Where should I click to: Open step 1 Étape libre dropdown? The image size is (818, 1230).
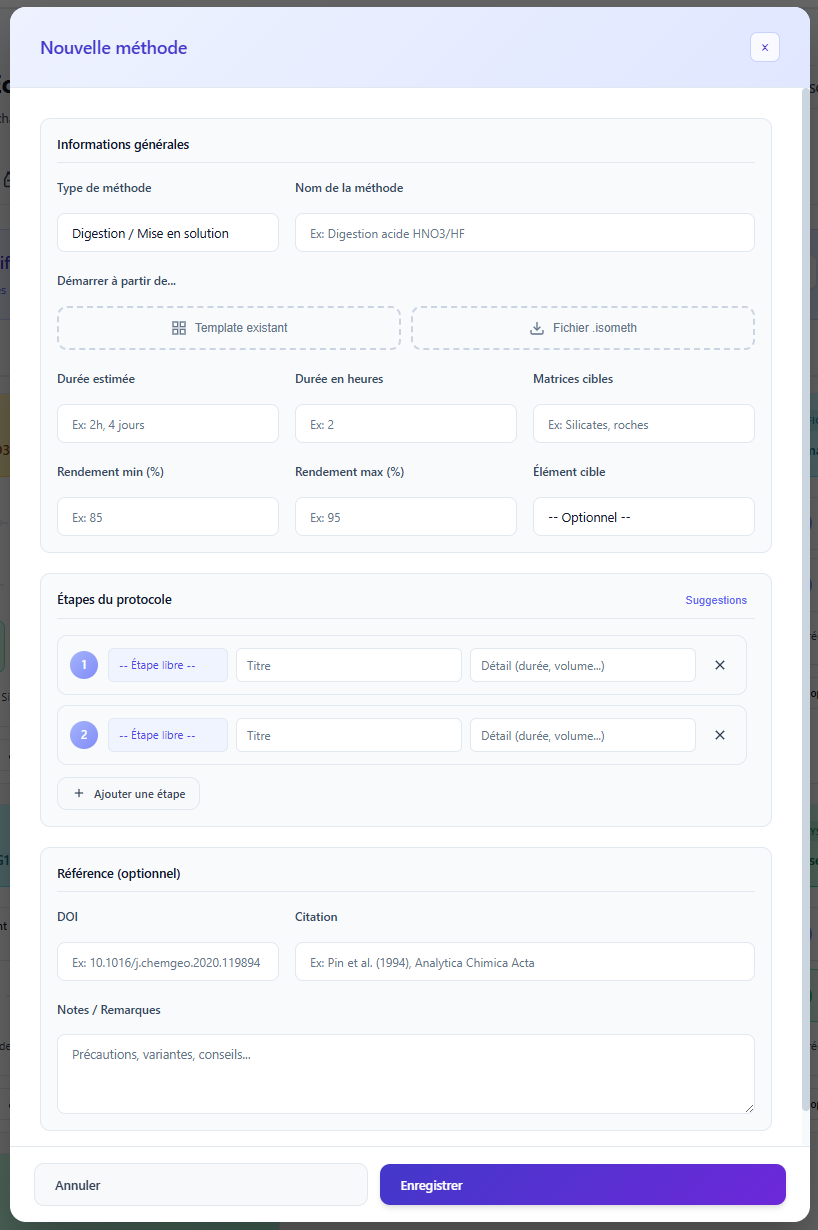click(168, 665)
